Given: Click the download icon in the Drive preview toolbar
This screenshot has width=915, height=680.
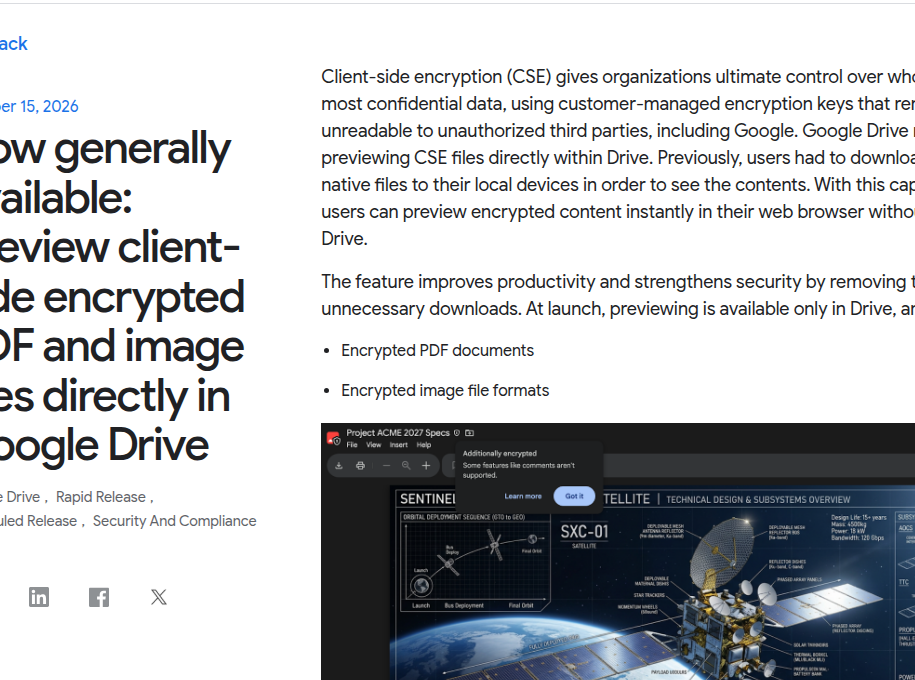Looking at the screenshot, I should [338, 465].
